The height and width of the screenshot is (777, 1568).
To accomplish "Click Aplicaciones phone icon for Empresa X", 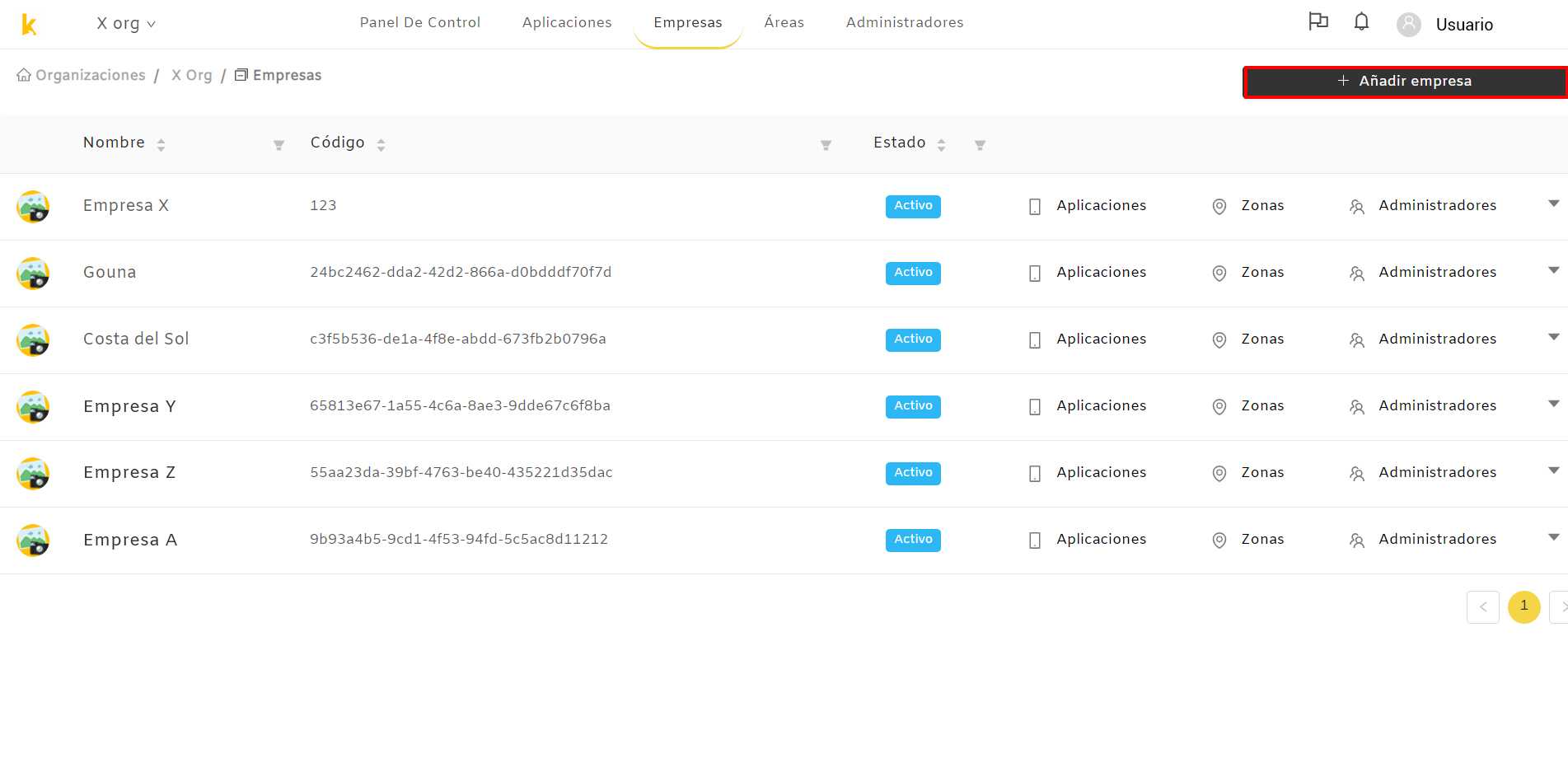I will pos(1035,207).
